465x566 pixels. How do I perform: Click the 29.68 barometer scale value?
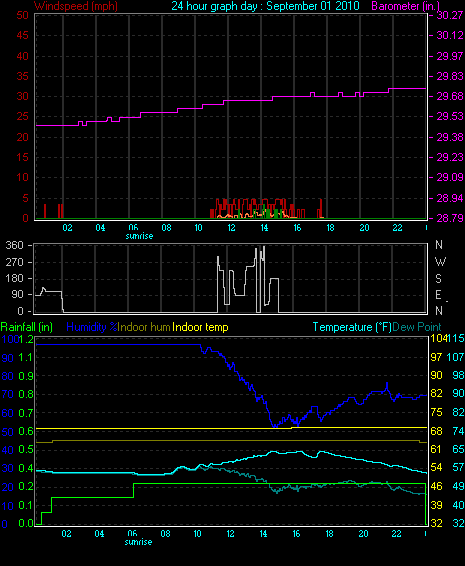coord(450,96)
